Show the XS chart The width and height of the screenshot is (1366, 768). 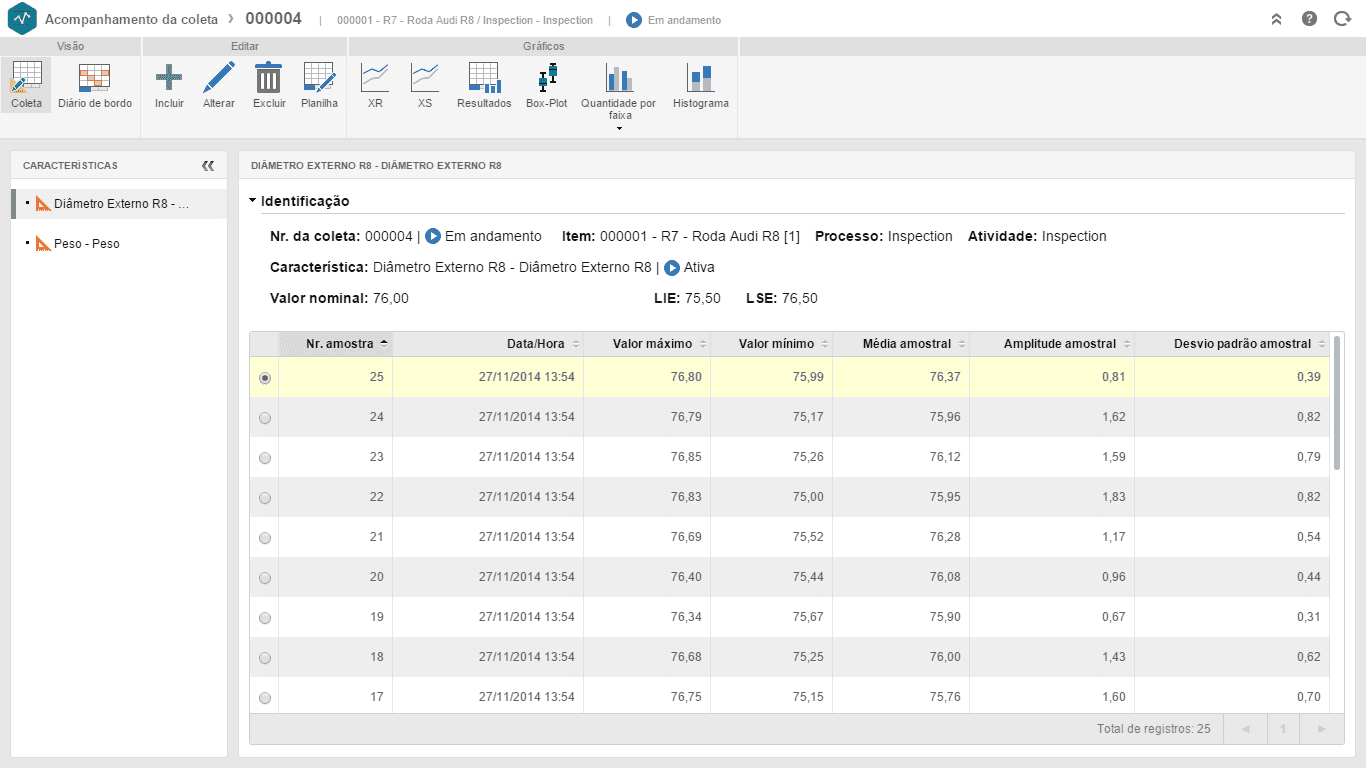(425, 85)
